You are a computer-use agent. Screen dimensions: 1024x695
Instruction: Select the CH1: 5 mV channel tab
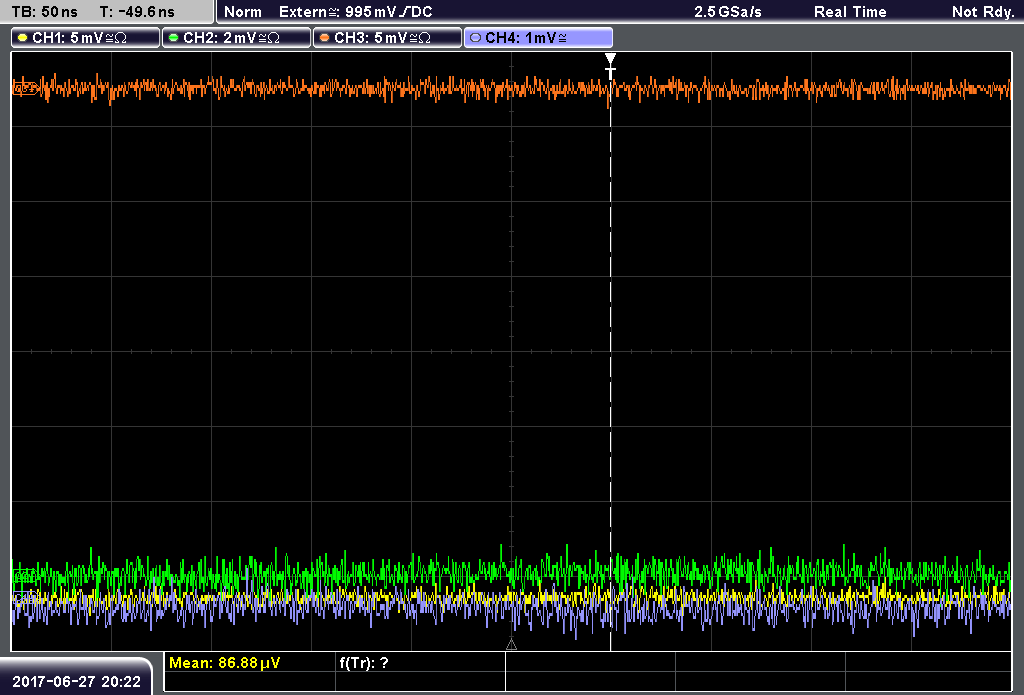[x=86, y=38]
